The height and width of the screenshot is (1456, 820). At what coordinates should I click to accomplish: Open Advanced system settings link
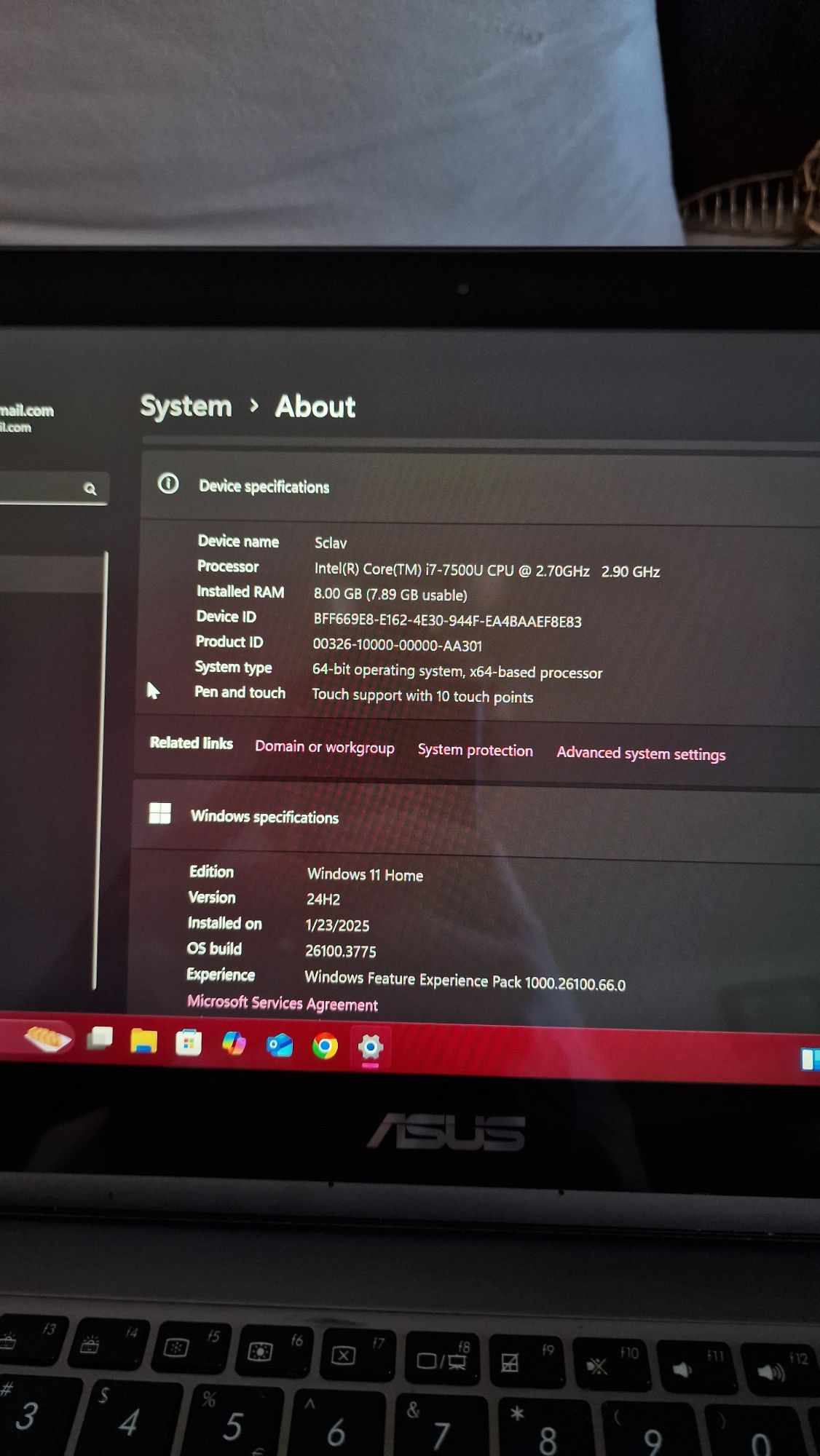click(641, 753)
